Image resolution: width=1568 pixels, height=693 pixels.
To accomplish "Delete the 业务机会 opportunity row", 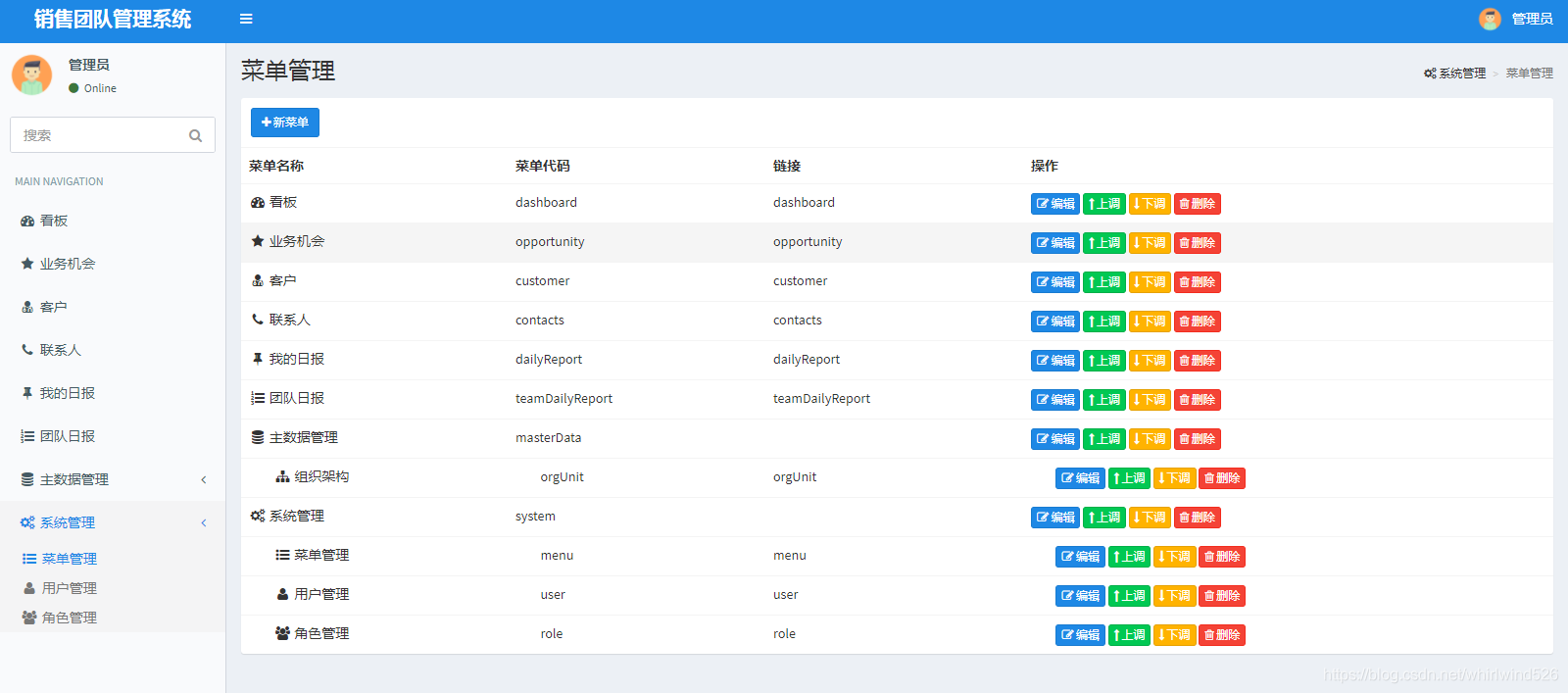I will (1198, 243).
